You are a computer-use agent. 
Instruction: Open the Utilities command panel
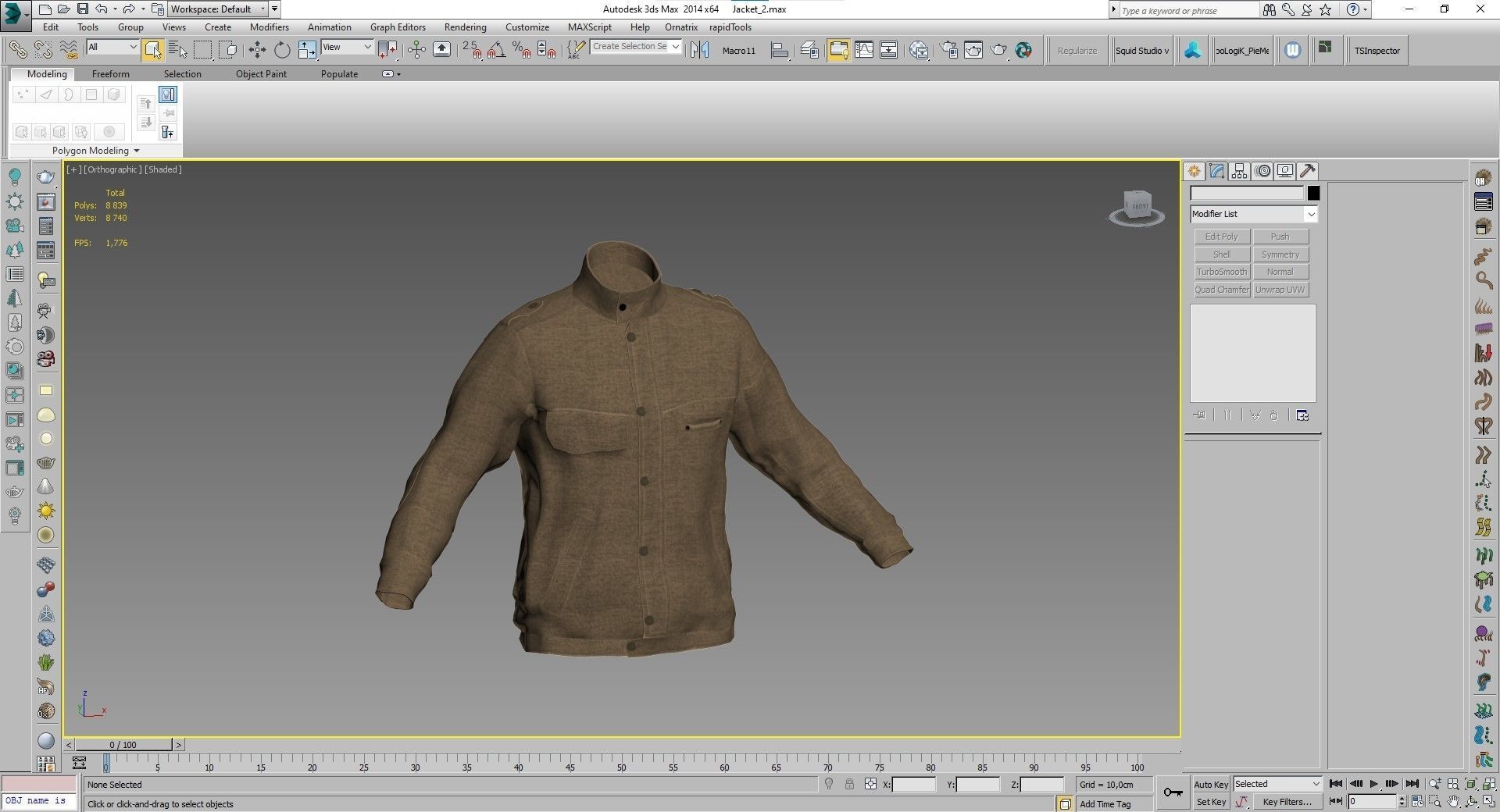[x=1308, y=171]
